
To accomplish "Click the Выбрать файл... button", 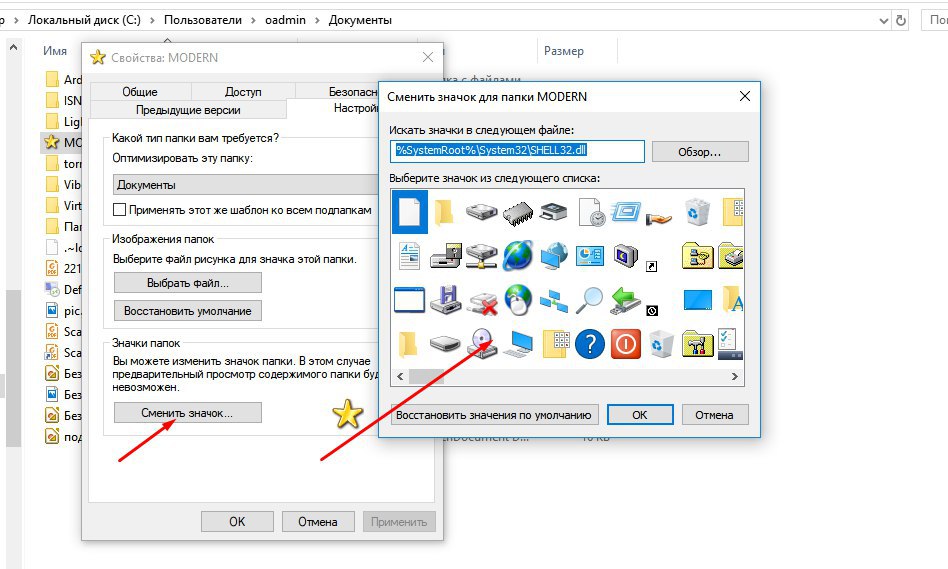I will [x=187, y=282].
